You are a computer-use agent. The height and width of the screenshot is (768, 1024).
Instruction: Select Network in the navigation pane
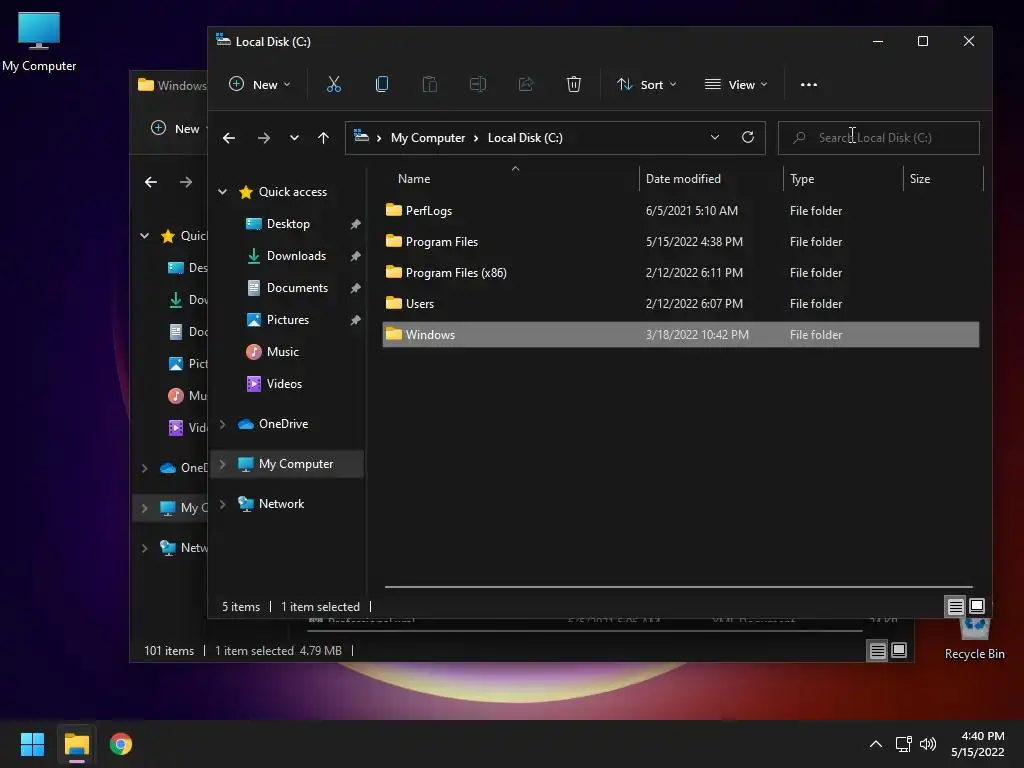click(281, 504)
